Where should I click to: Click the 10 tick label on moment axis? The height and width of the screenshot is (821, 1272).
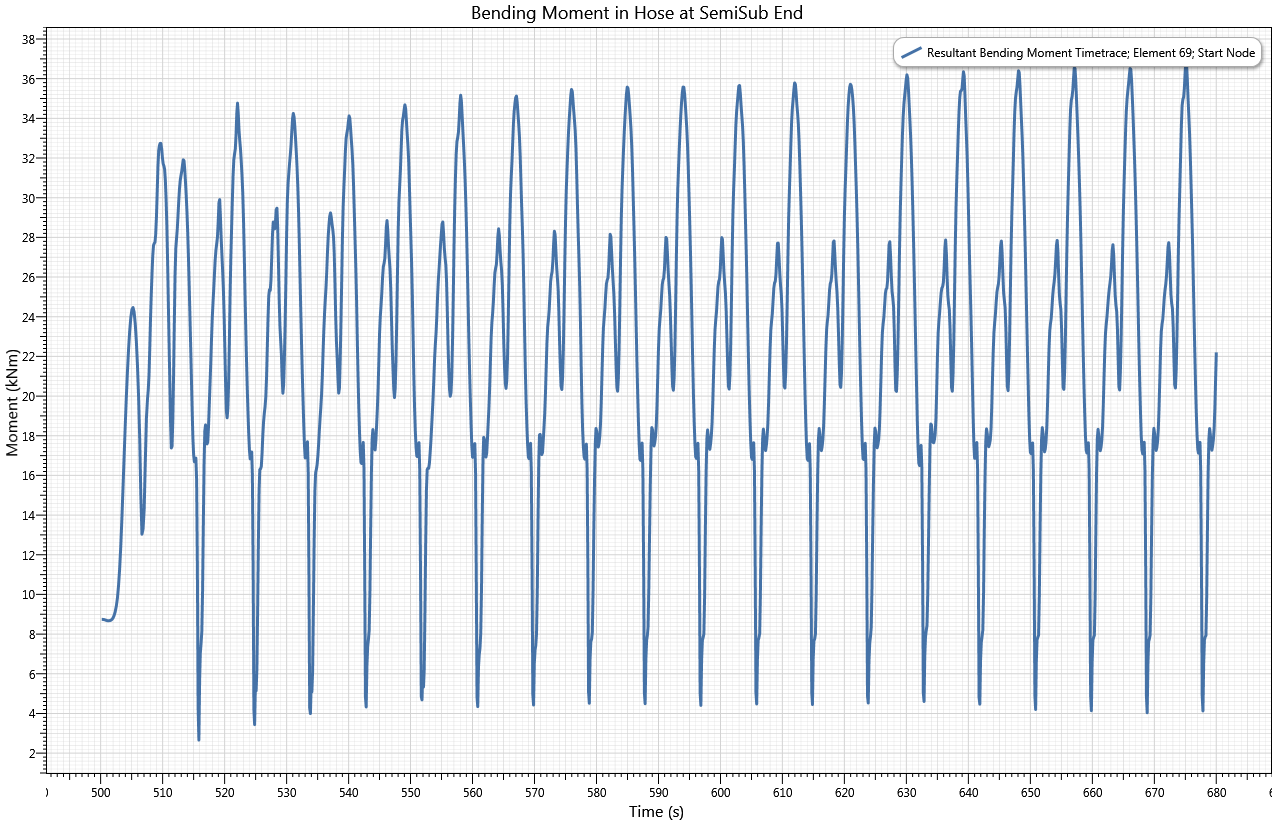tap(30, 594)
